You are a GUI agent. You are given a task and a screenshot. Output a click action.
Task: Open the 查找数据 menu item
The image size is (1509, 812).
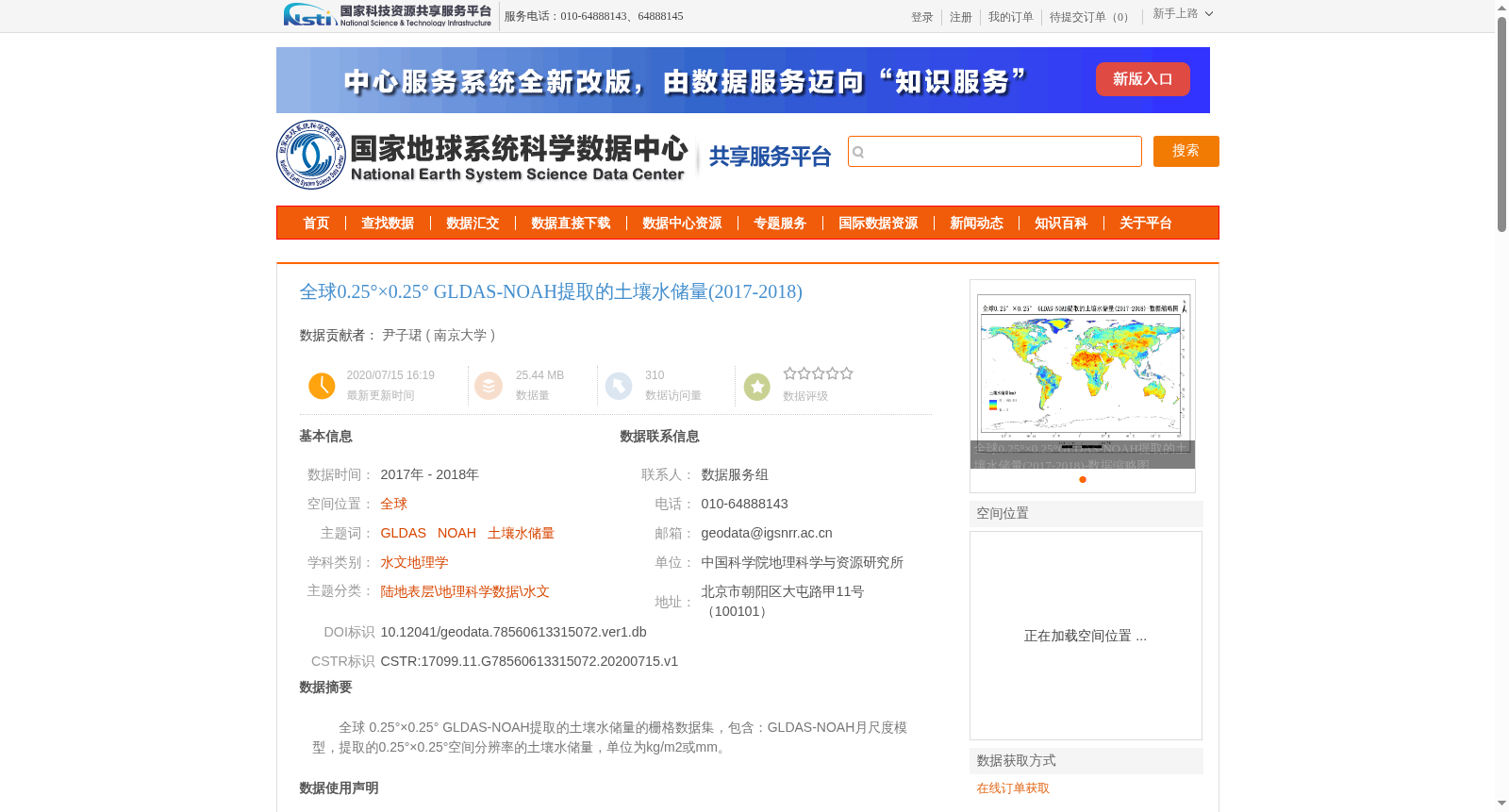click(x=388, y=224)
